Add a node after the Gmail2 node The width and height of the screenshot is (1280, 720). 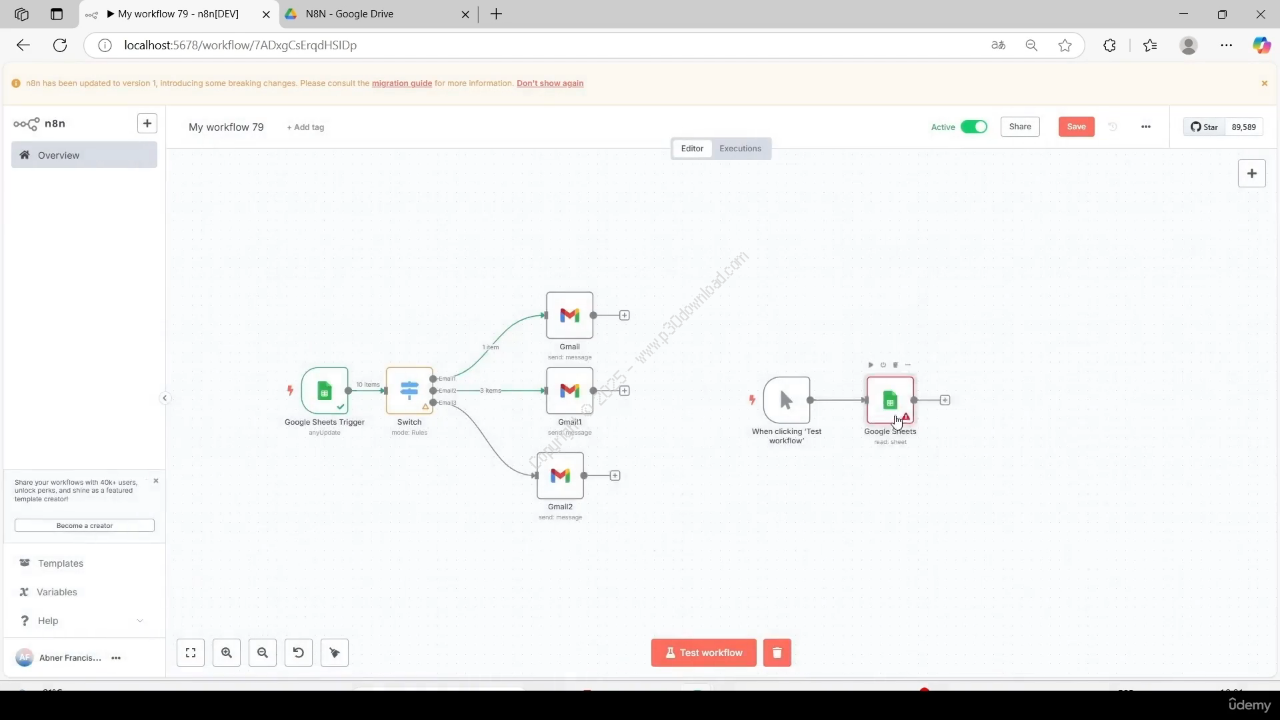(x=615, y=475)
